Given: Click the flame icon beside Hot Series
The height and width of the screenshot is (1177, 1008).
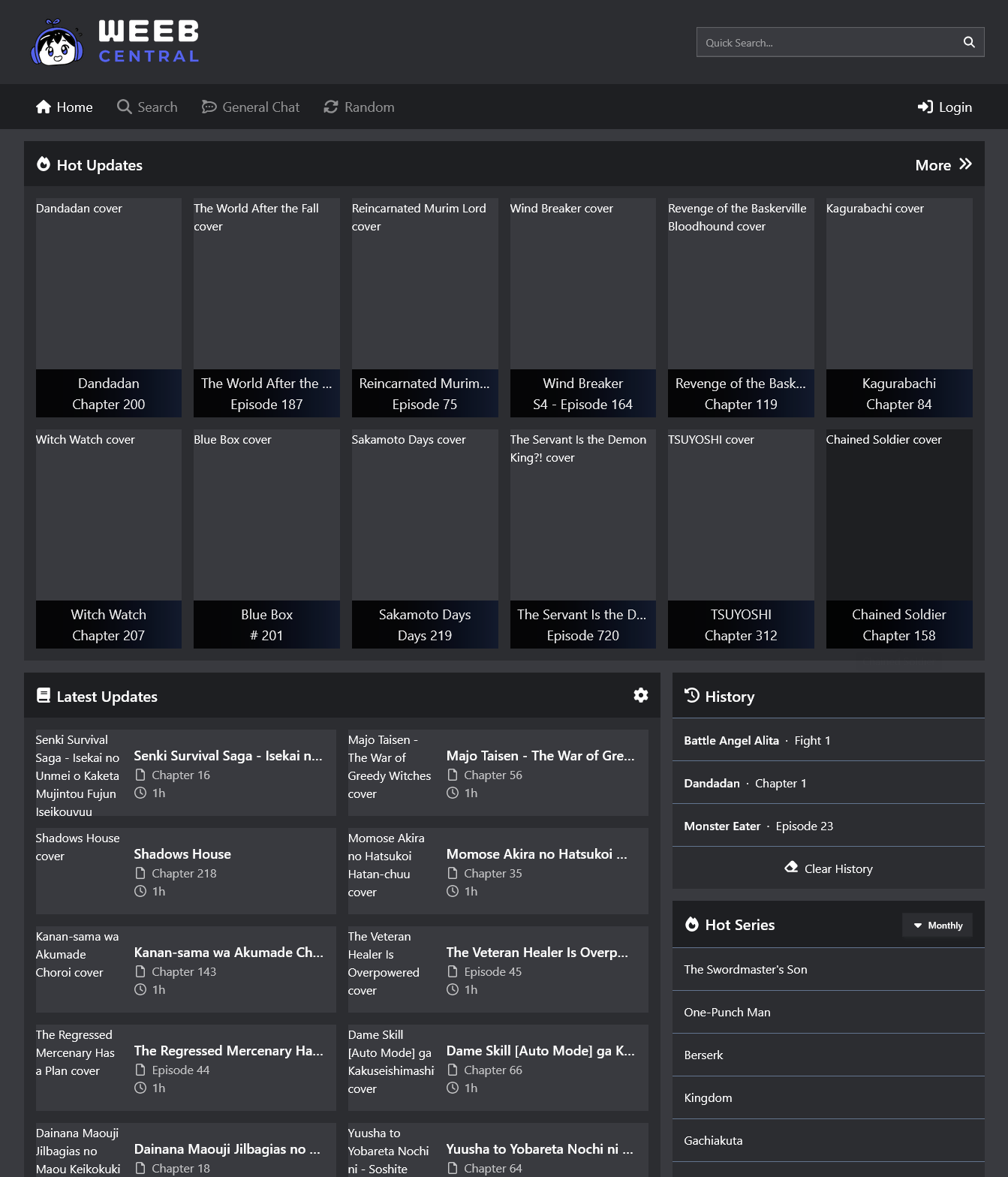Looking at the screenshot, I should 692,924.
